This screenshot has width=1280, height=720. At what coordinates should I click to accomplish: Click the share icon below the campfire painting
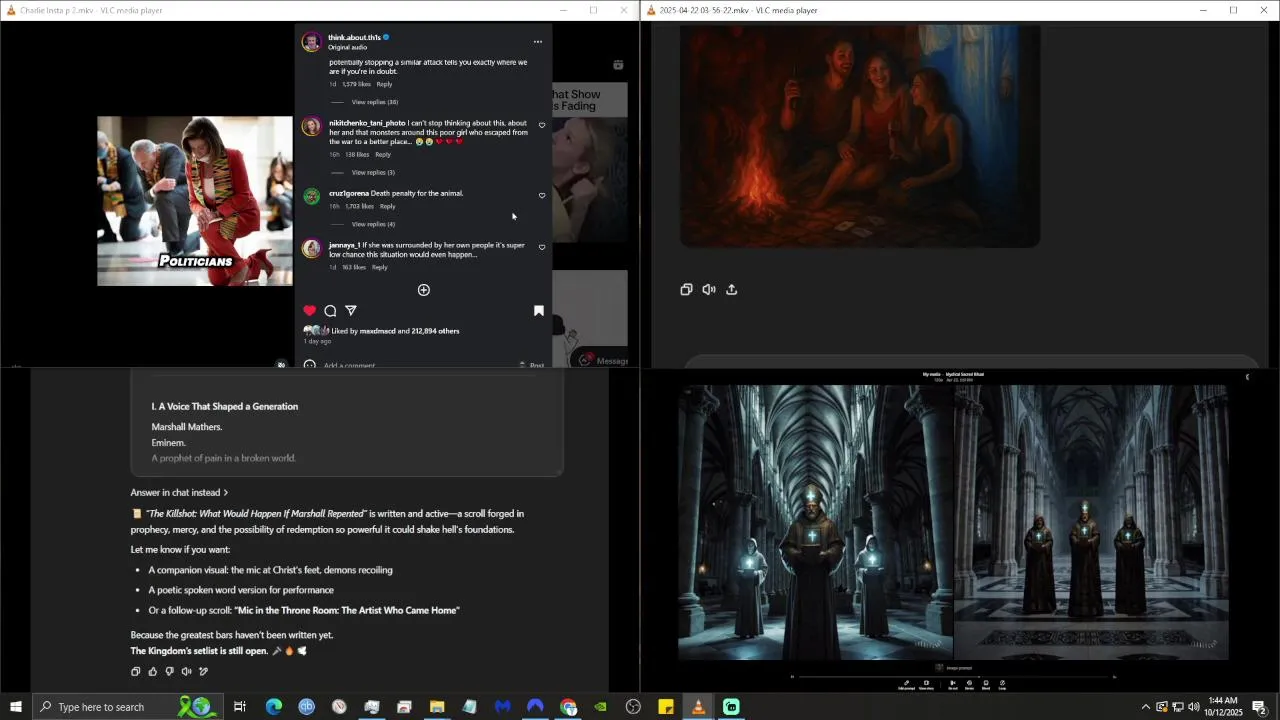(732, 290)
